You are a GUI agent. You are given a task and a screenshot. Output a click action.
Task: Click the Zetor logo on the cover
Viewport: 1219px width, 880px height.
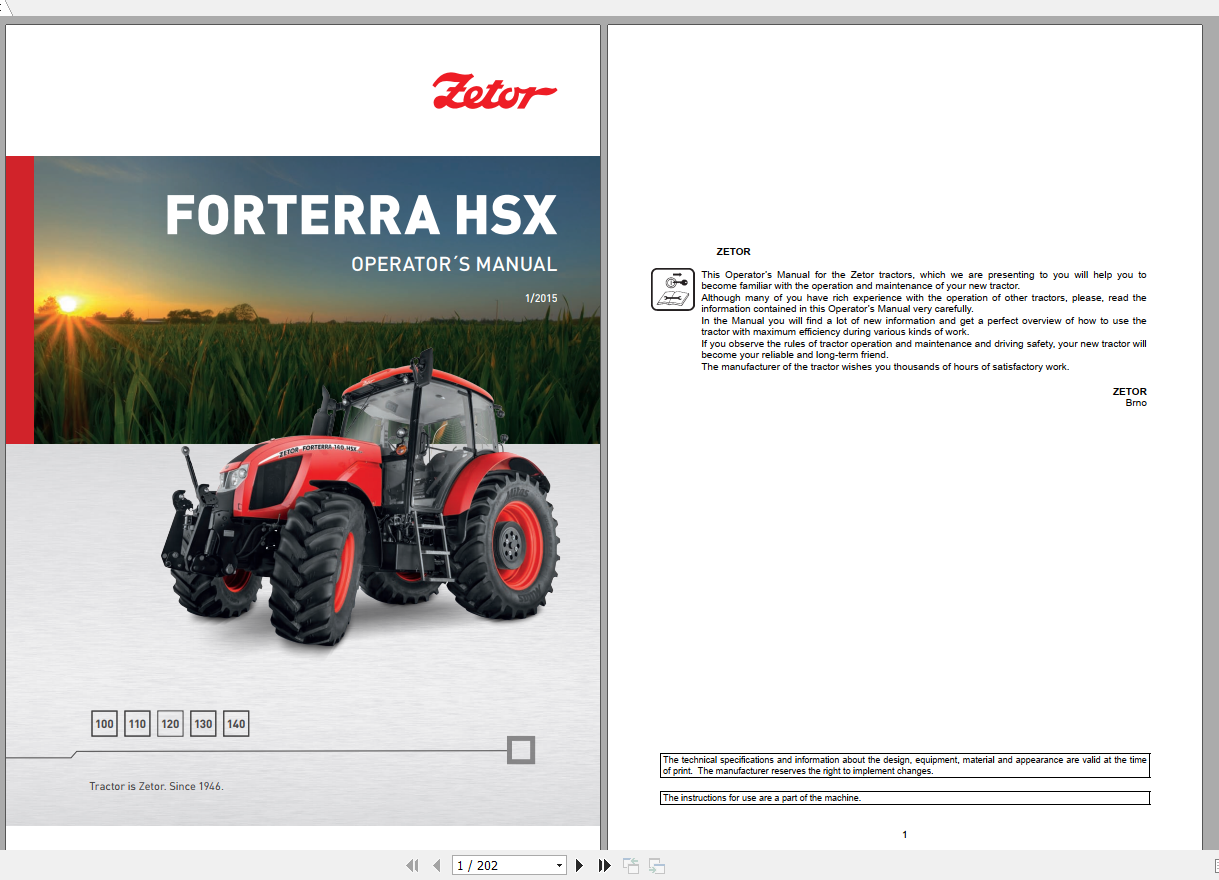(x=495, y=93)
